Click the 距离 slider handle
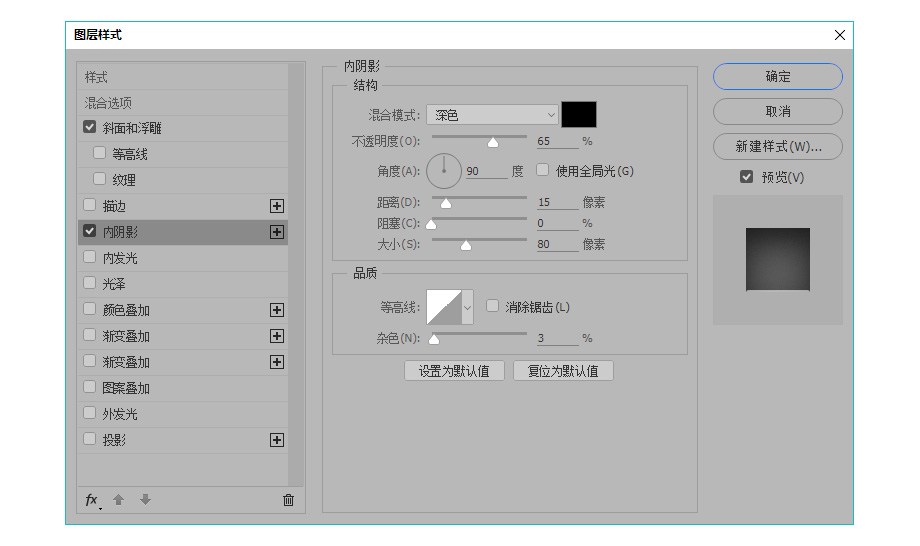The image size is (920, 546). click(x=446, y=204)
